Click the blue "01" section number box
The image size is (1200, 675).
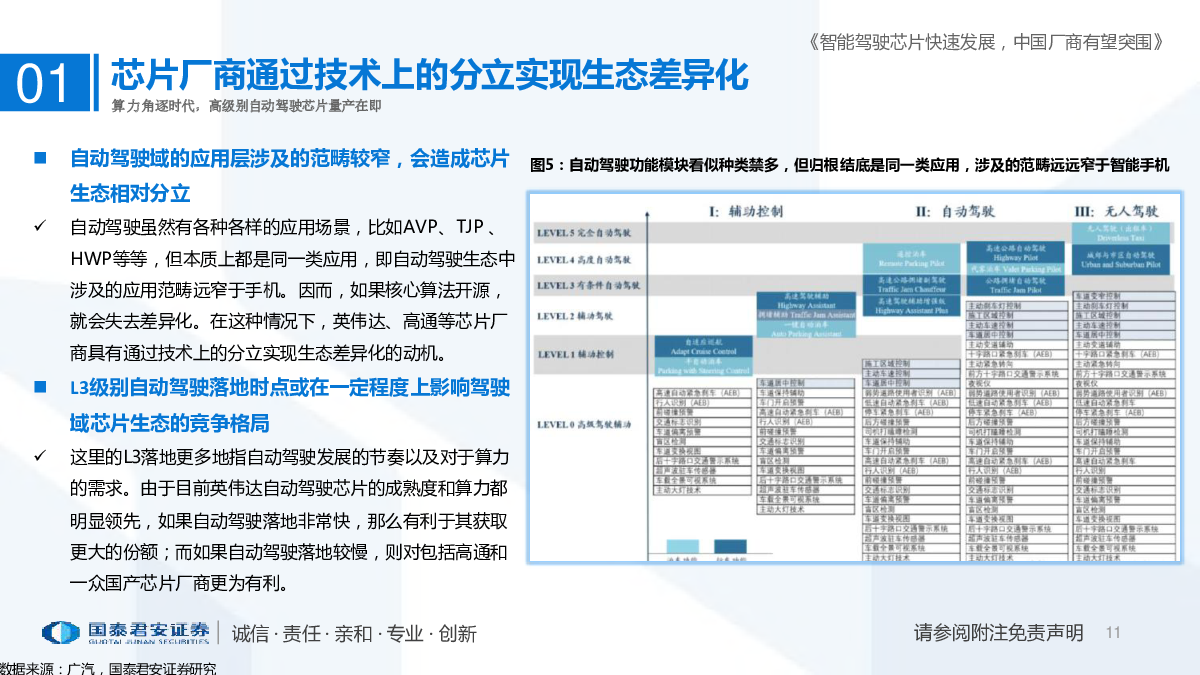(45, 84)
